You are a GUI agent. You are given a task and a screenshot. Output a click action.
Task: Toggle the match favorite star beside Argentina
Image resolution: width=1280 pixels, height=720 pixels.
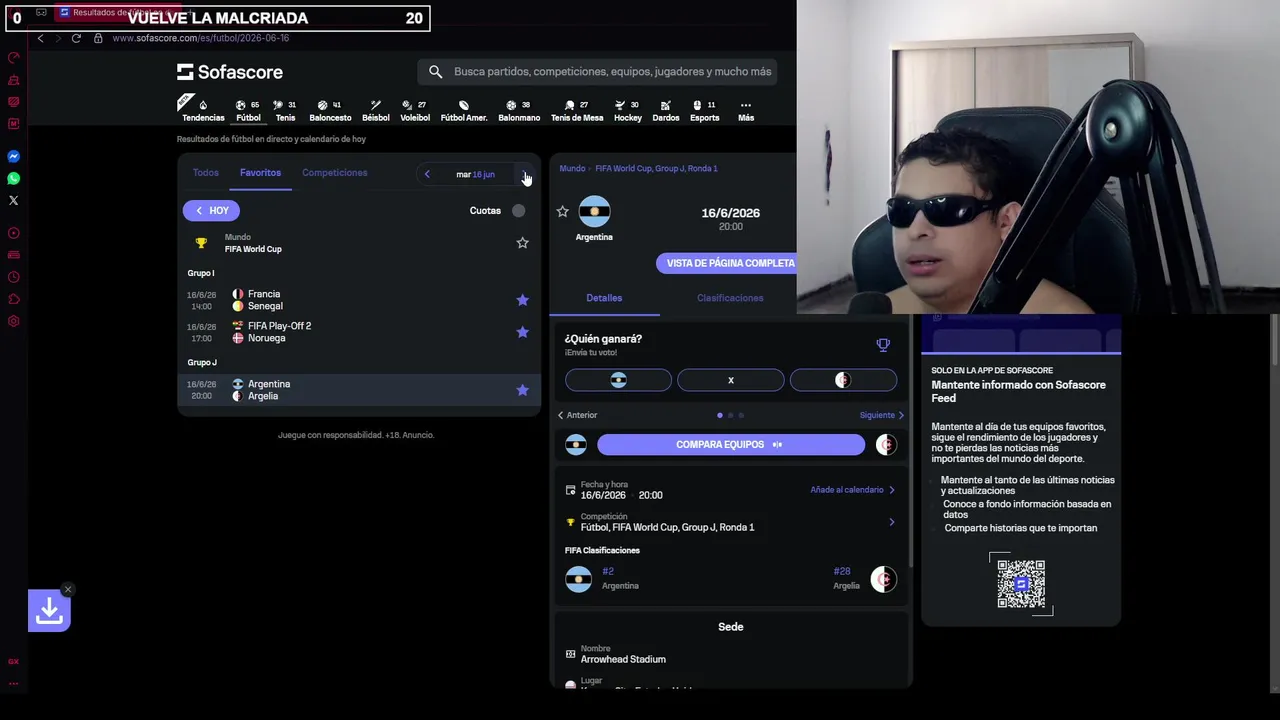[562, 212]
